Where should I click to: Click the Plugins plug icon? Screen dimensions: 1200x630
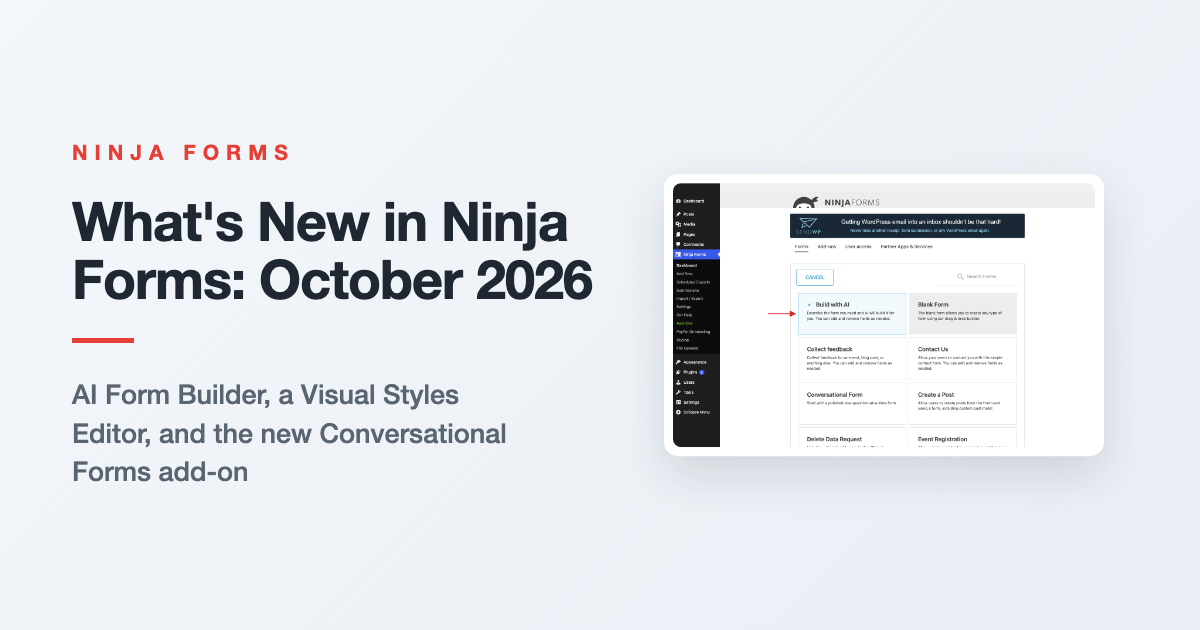tap(678, 372)
